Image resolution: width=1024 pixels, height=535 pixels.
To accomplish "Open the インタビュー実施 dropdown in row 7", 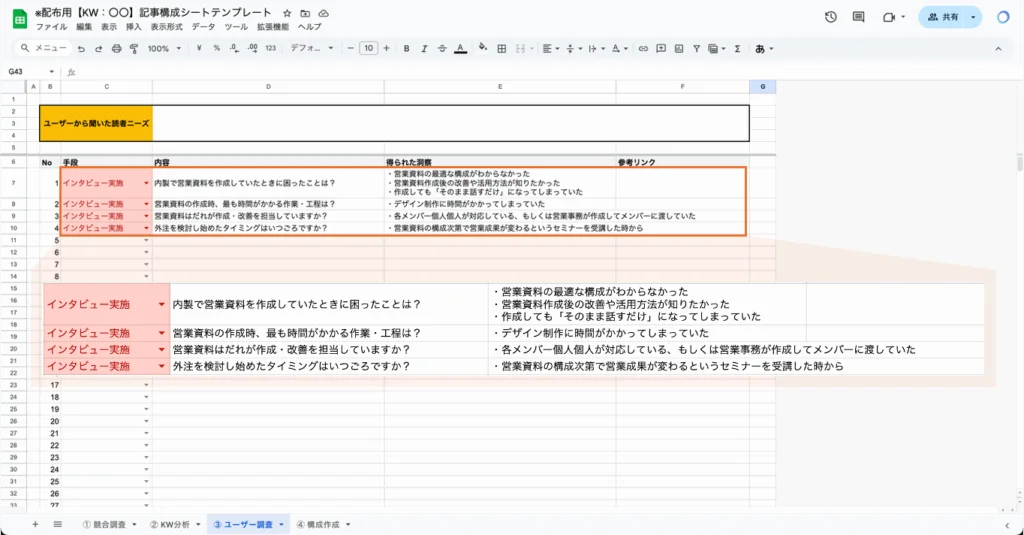I will pyautogui.click(x=147, y=183).
